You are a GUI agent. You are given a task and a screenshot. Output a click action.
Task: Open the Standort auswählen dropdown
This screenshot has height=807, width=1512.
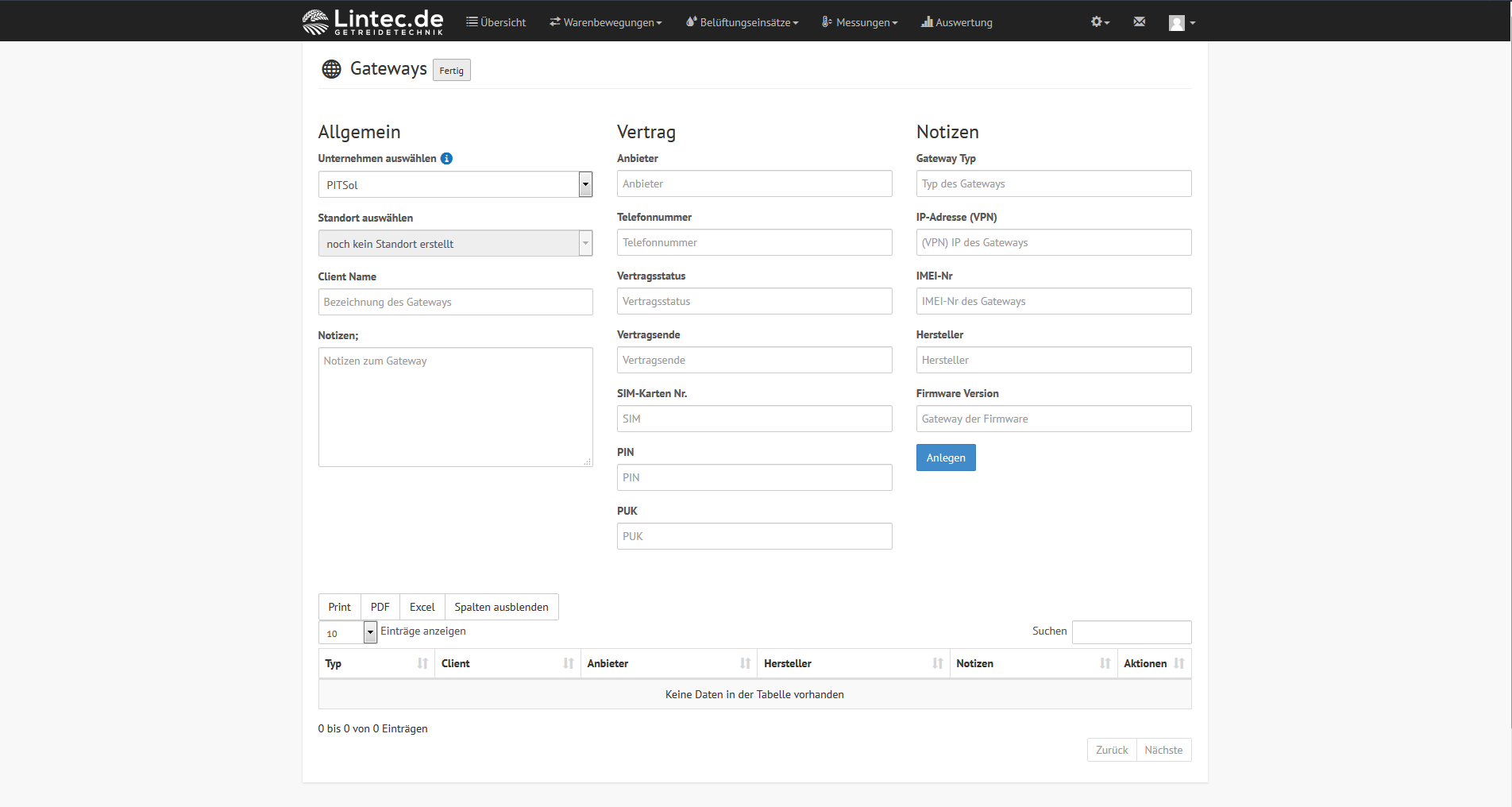click(x=455, y=244)
